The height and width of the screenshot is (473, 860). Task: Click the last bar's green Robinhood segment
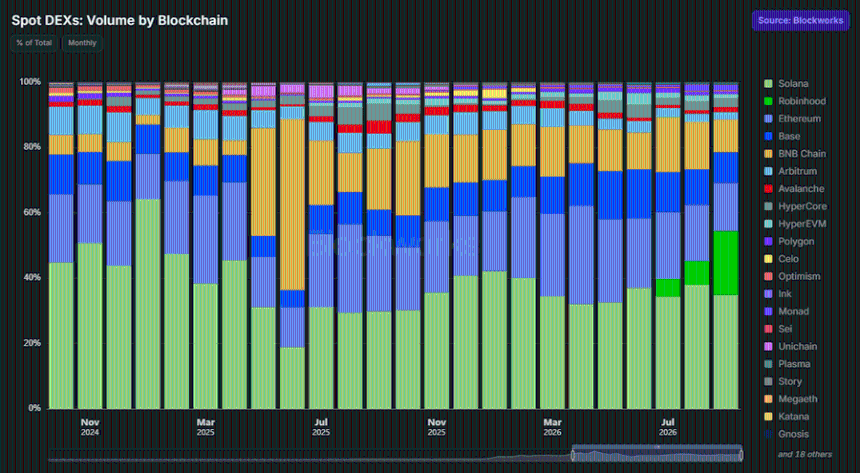coord(726,263)
